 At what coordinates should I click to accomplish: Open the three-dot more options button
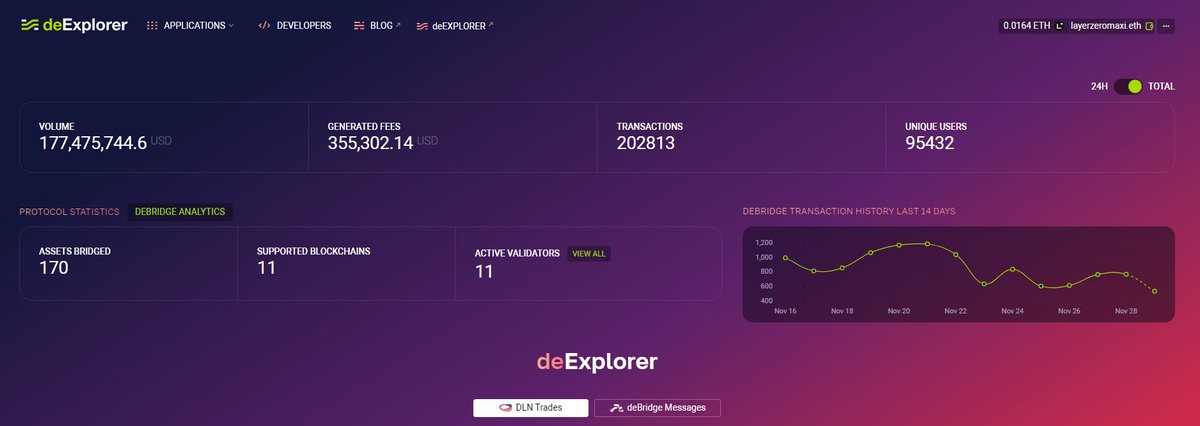[1166, 25]
